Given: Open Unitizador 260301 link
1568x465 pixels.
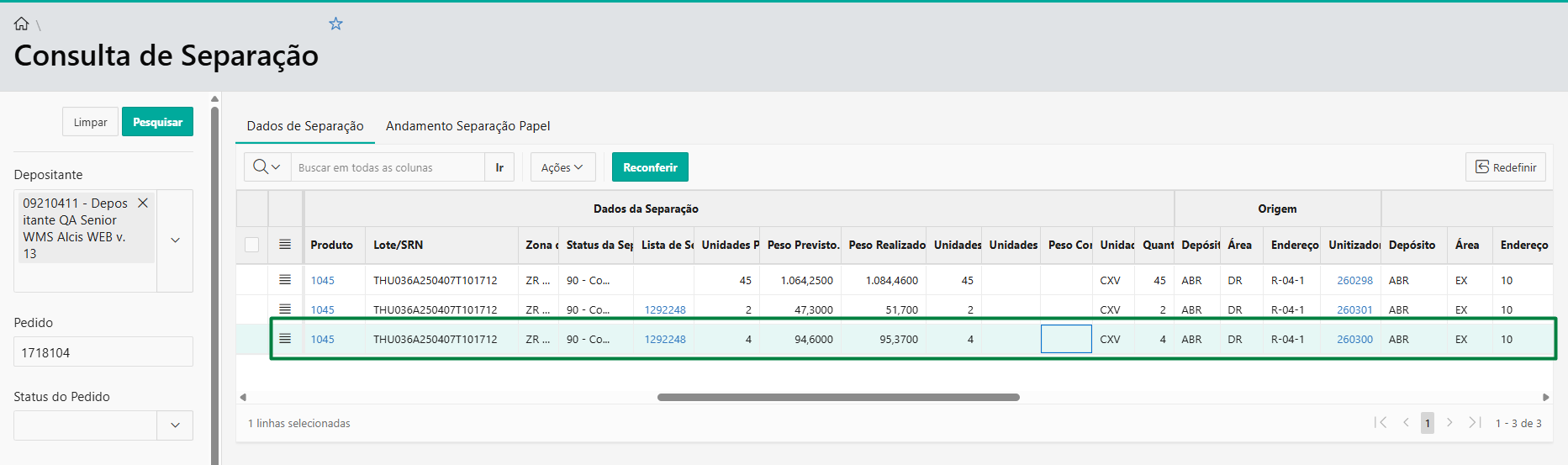Looking at the screenshot, I should click(1354, 310).
